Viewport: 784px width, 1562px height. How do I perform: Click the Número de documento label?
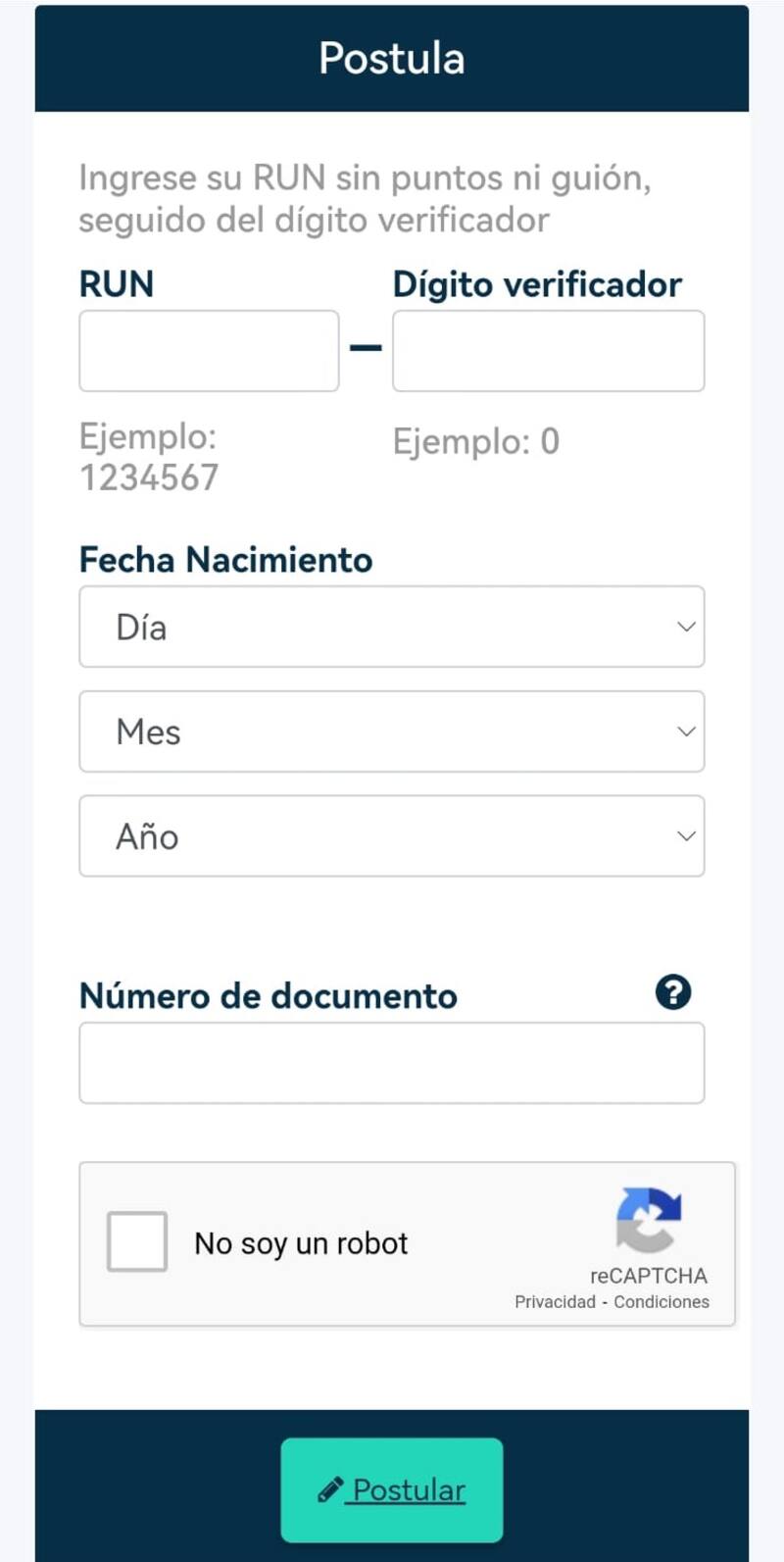tap(268, 996)
